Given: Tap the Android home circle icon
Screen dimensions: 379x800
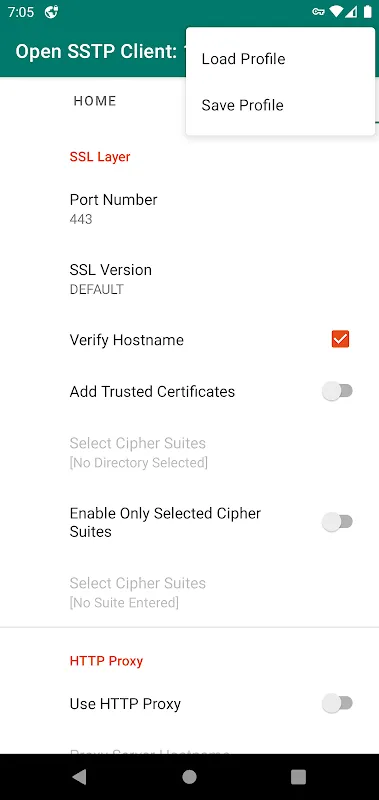Looking at the screenshot, I should click(x=189, y=777).
